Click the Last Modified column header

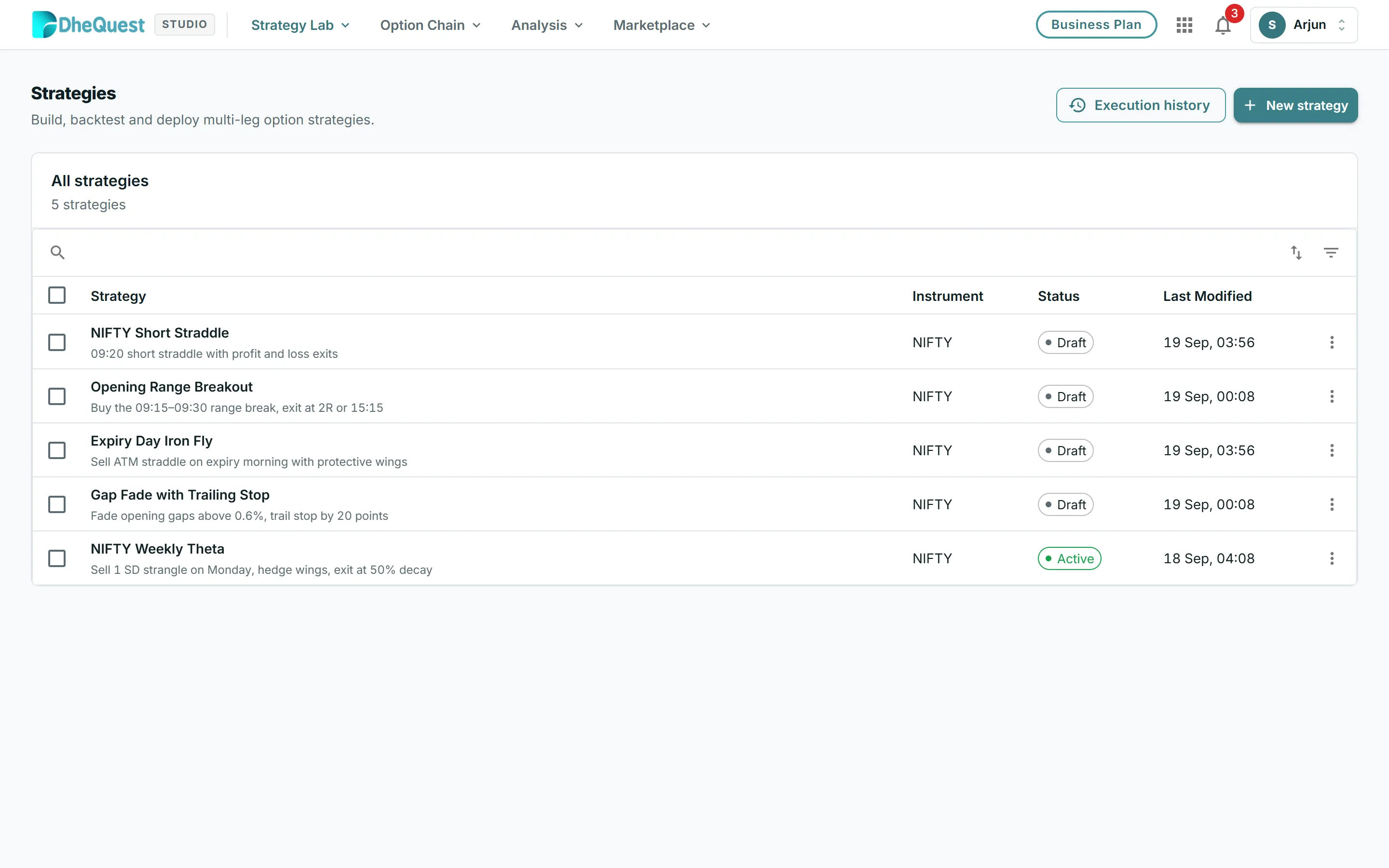(x=1207, y=296)
